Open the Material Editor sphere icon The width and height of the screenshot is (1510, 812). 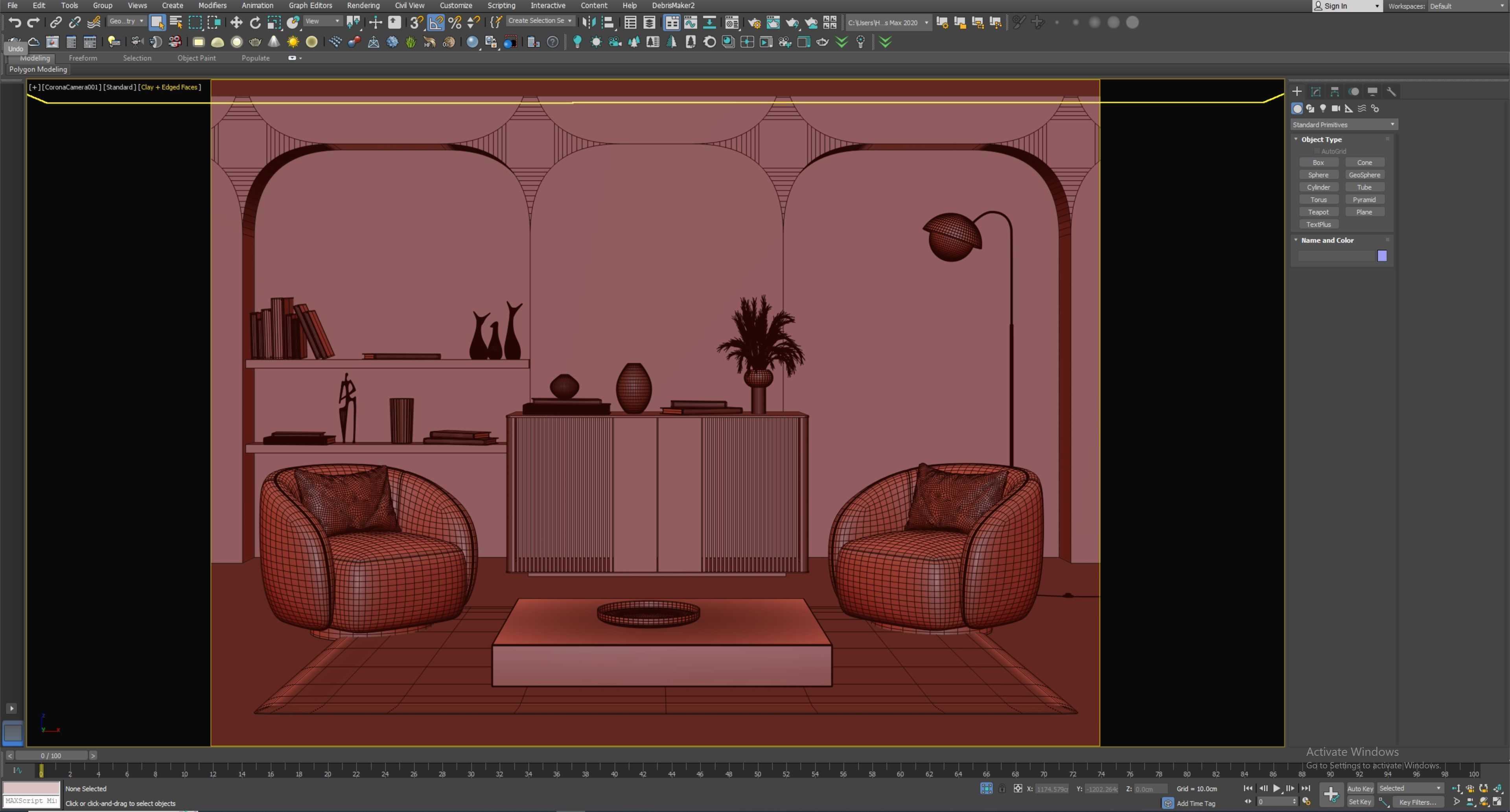pyautogui.click(x=731, y=22)
